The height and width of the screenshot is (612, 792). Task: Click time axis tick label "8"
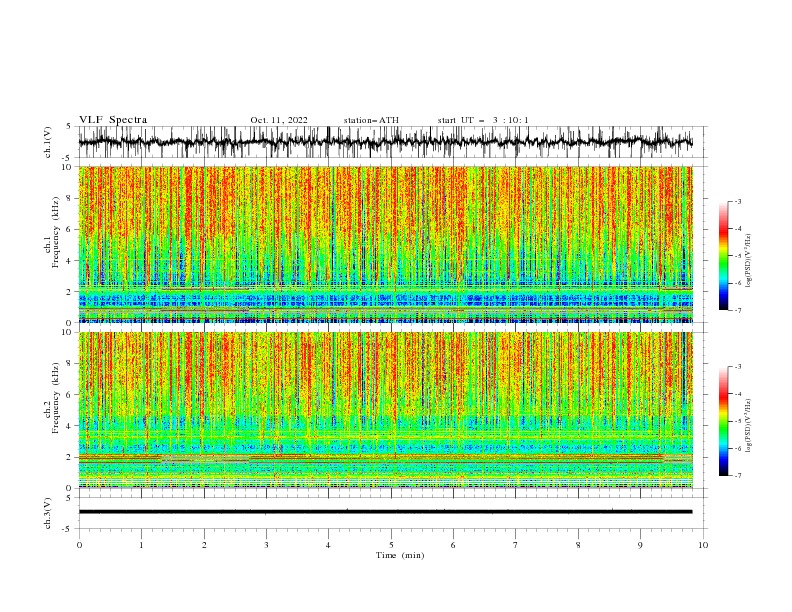pyautogui.click(x=578, y=545)
